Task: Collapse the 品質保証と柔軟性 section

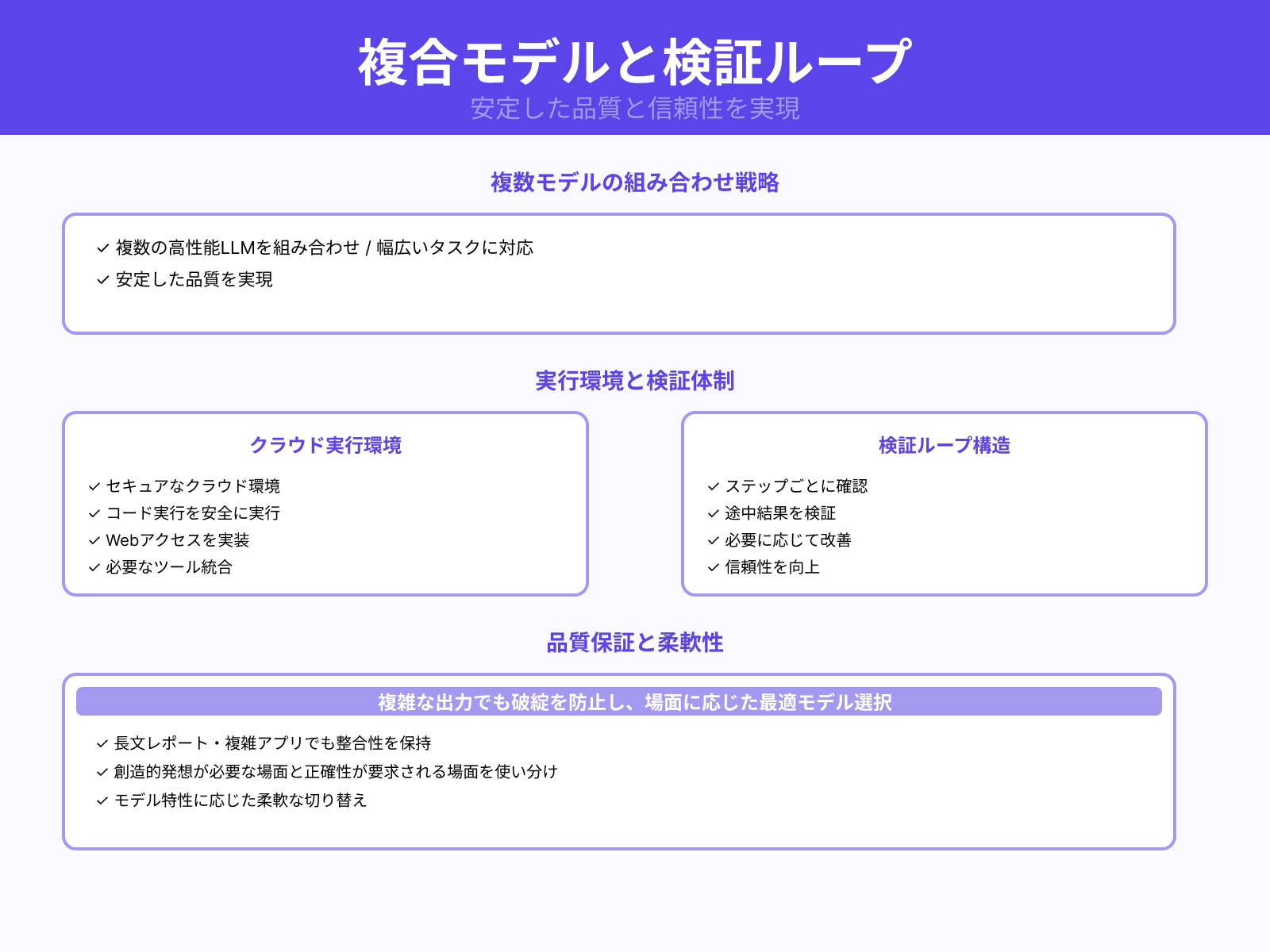Action: [x=635, y=644]
